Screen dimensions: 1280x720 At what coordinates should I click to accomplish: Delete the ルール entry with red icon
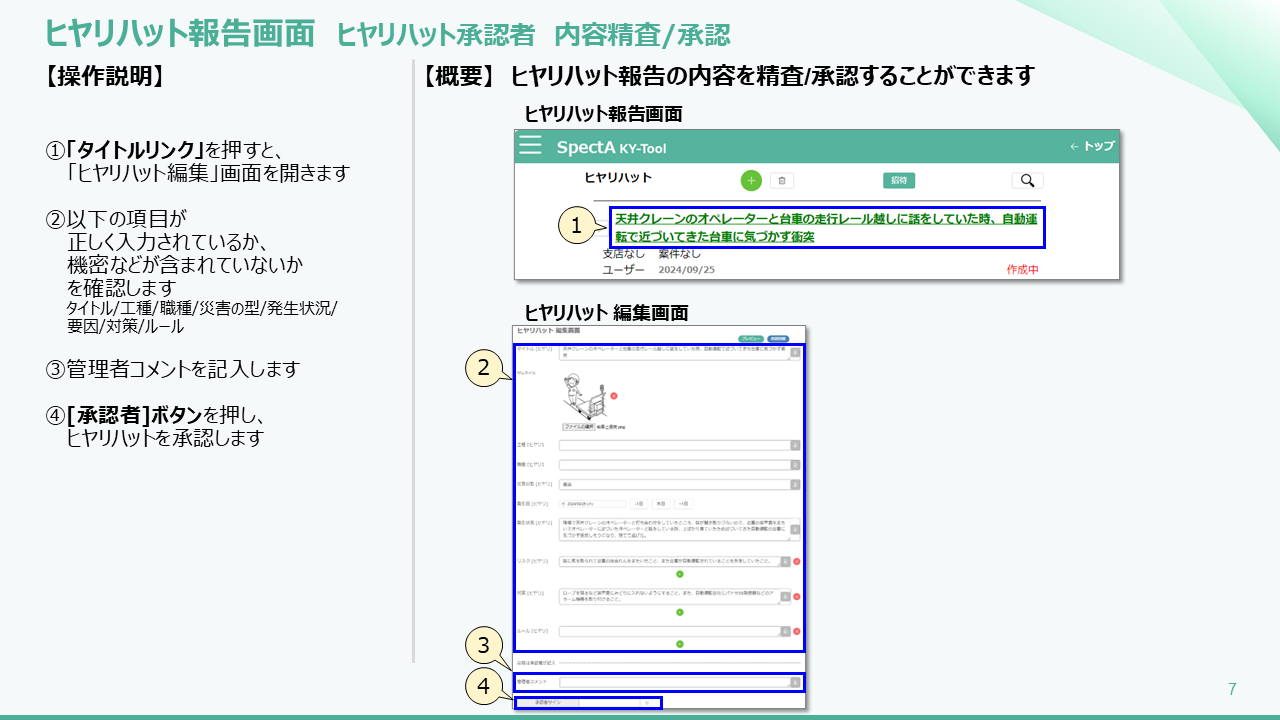coord(797,631)
